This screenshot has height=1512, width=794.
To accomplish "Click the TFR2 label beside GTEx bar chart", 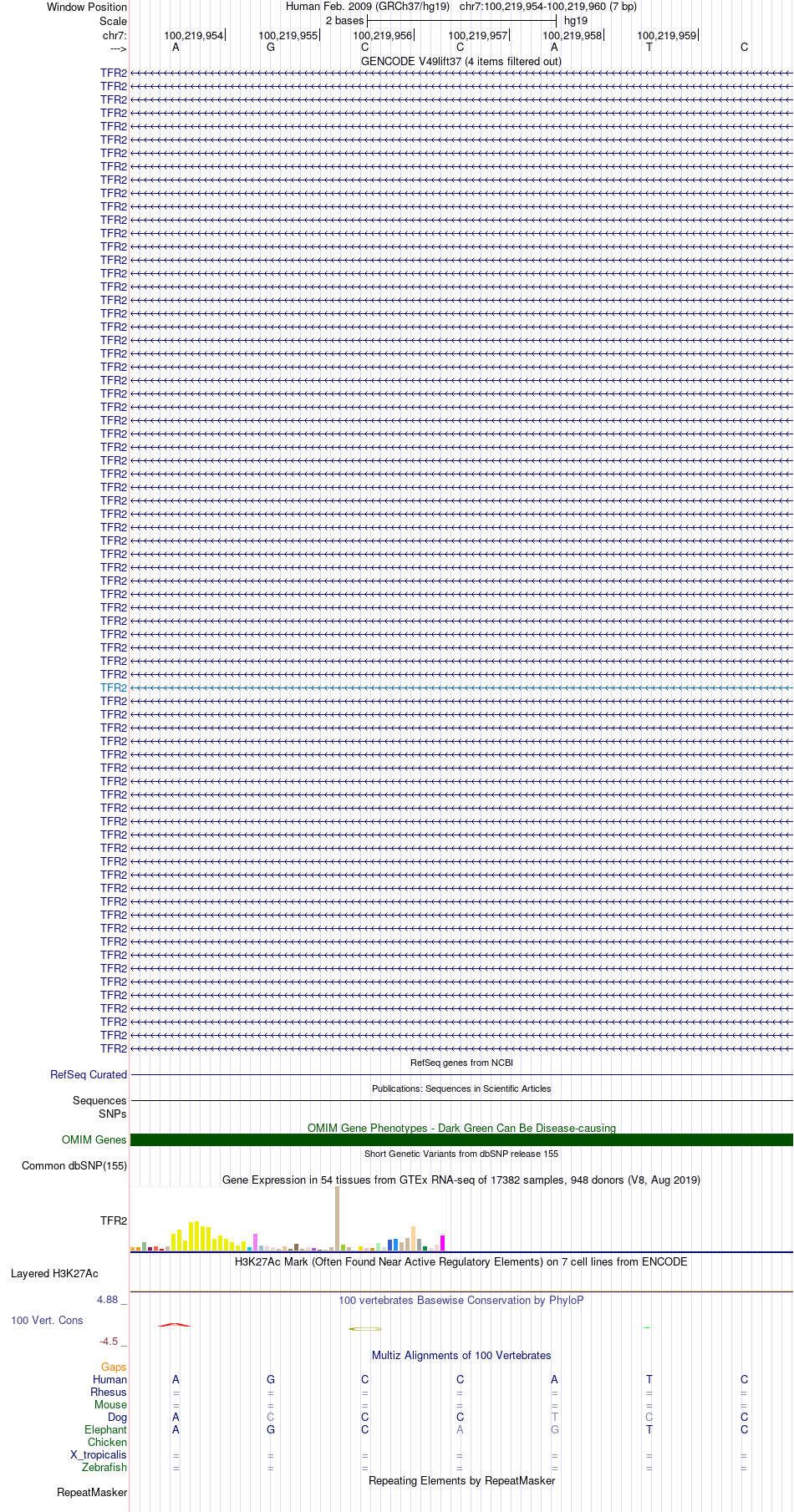I will tap(114, 1220).
